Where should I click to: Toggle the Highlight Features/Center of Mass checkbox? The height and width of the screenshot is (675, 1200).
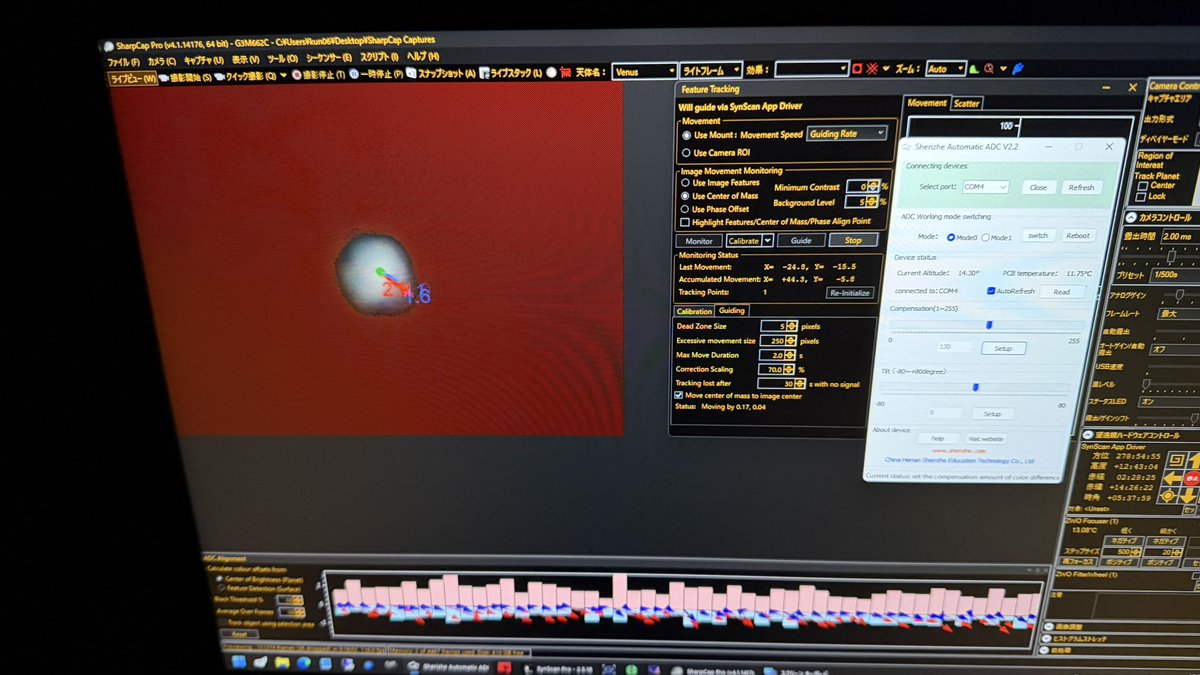coord(685,222)
